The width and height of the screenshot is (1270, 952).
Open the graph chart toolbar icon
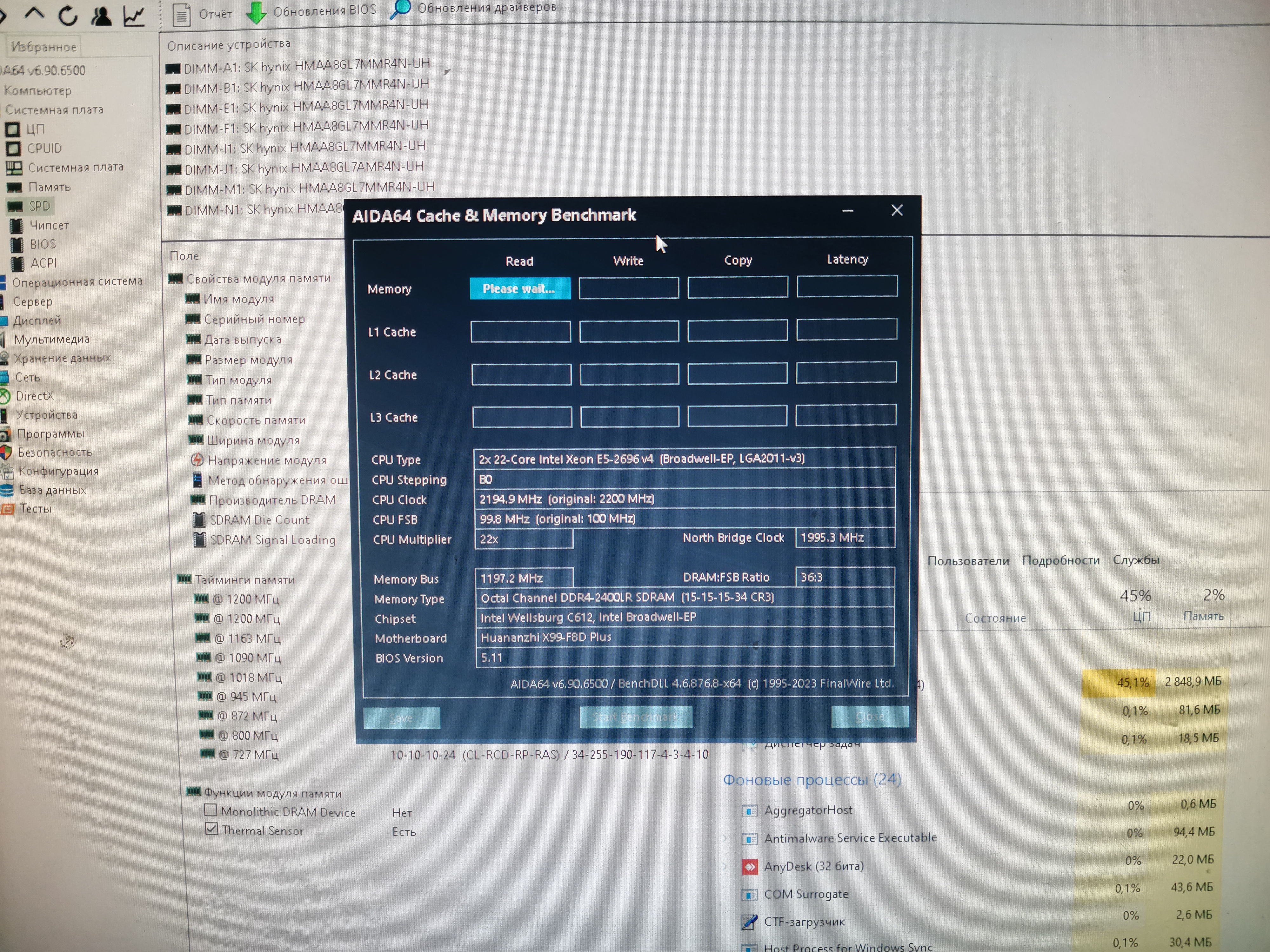tap(134, 16)
